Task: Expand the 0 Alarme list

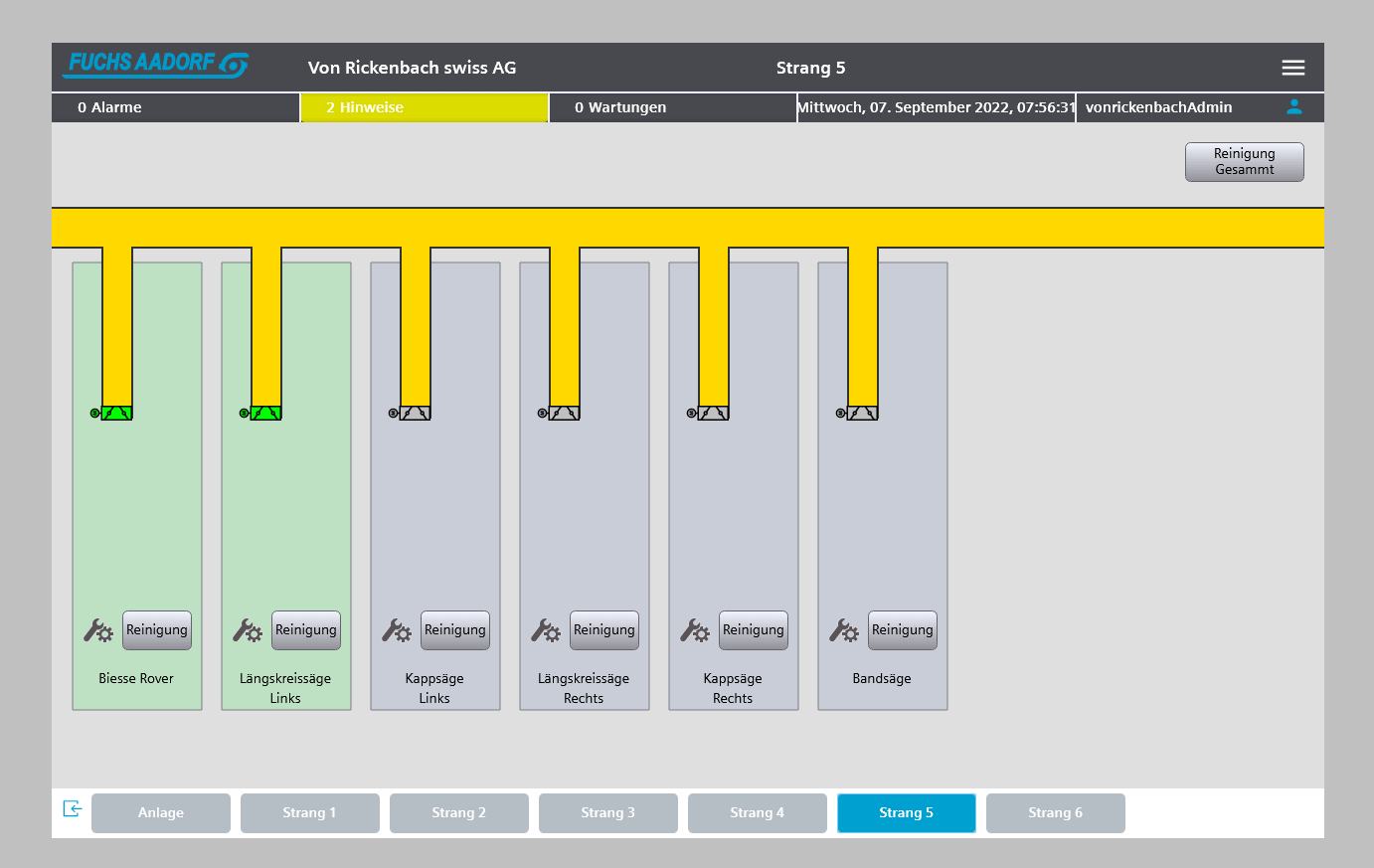Action: 176,107
